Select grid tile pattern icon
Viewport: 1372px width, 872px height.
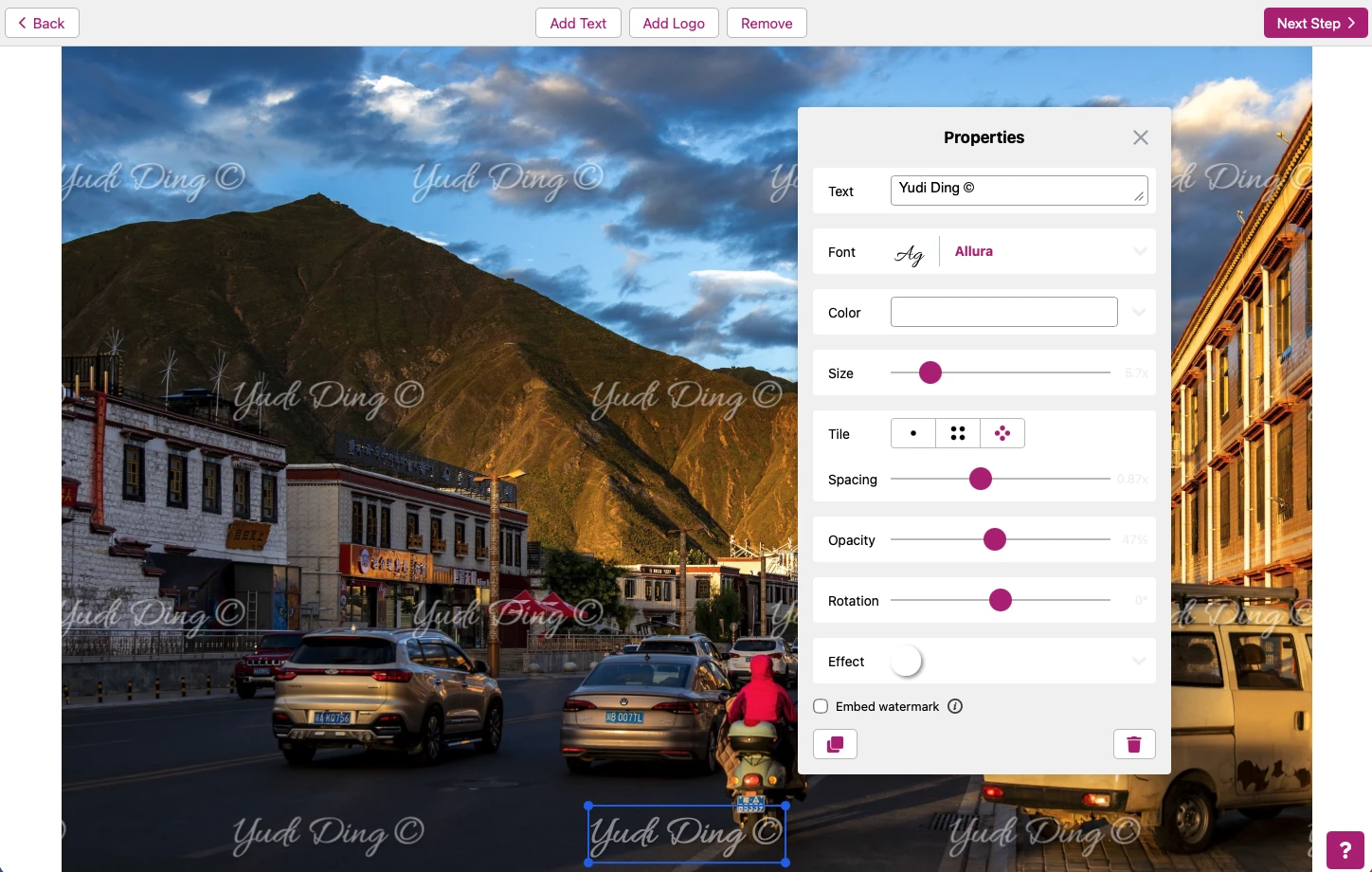pyautogui.click(x=958, y=433)
